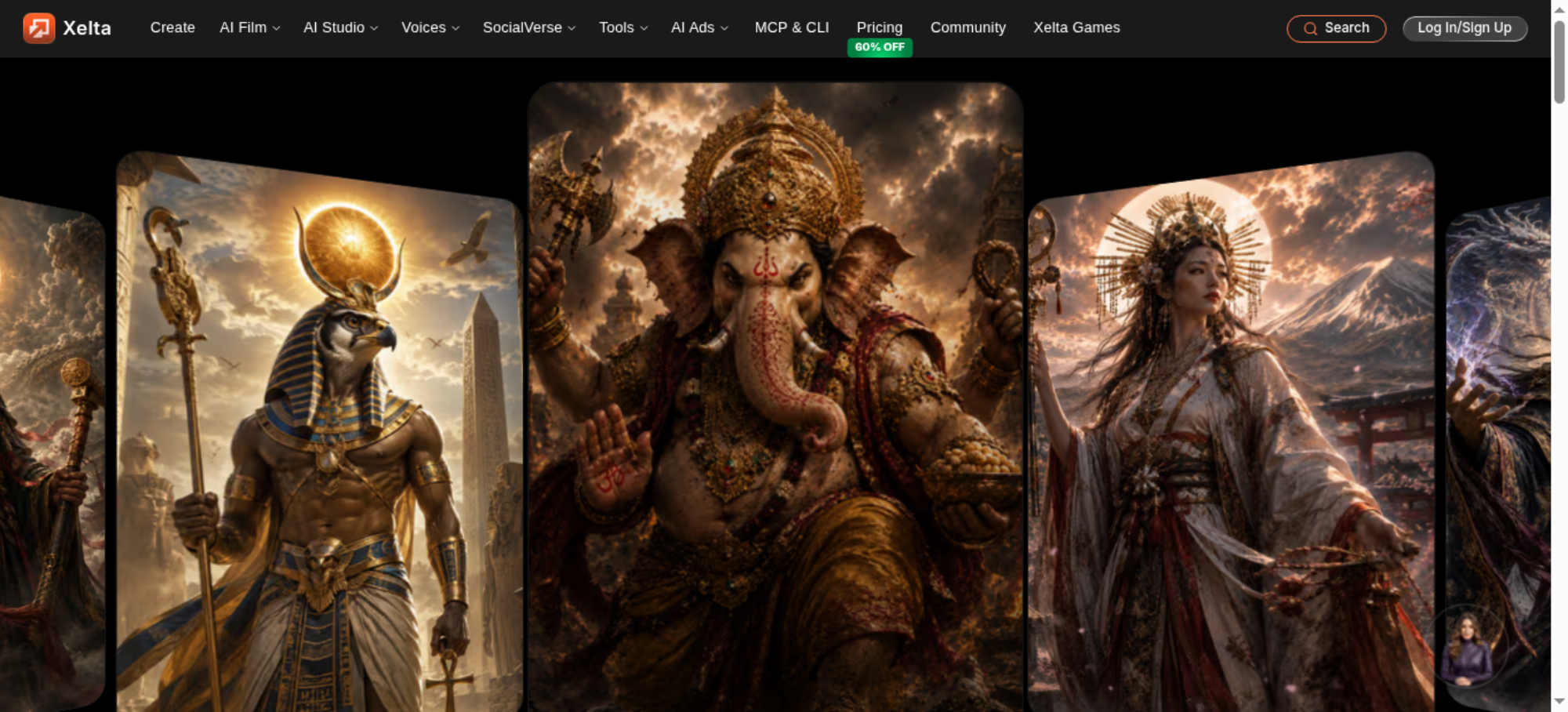Image resolution: width=1568 pixels, height=712 pixels.
Task: Select the Ganesha center artwork card
Action: tap(775, 397)
